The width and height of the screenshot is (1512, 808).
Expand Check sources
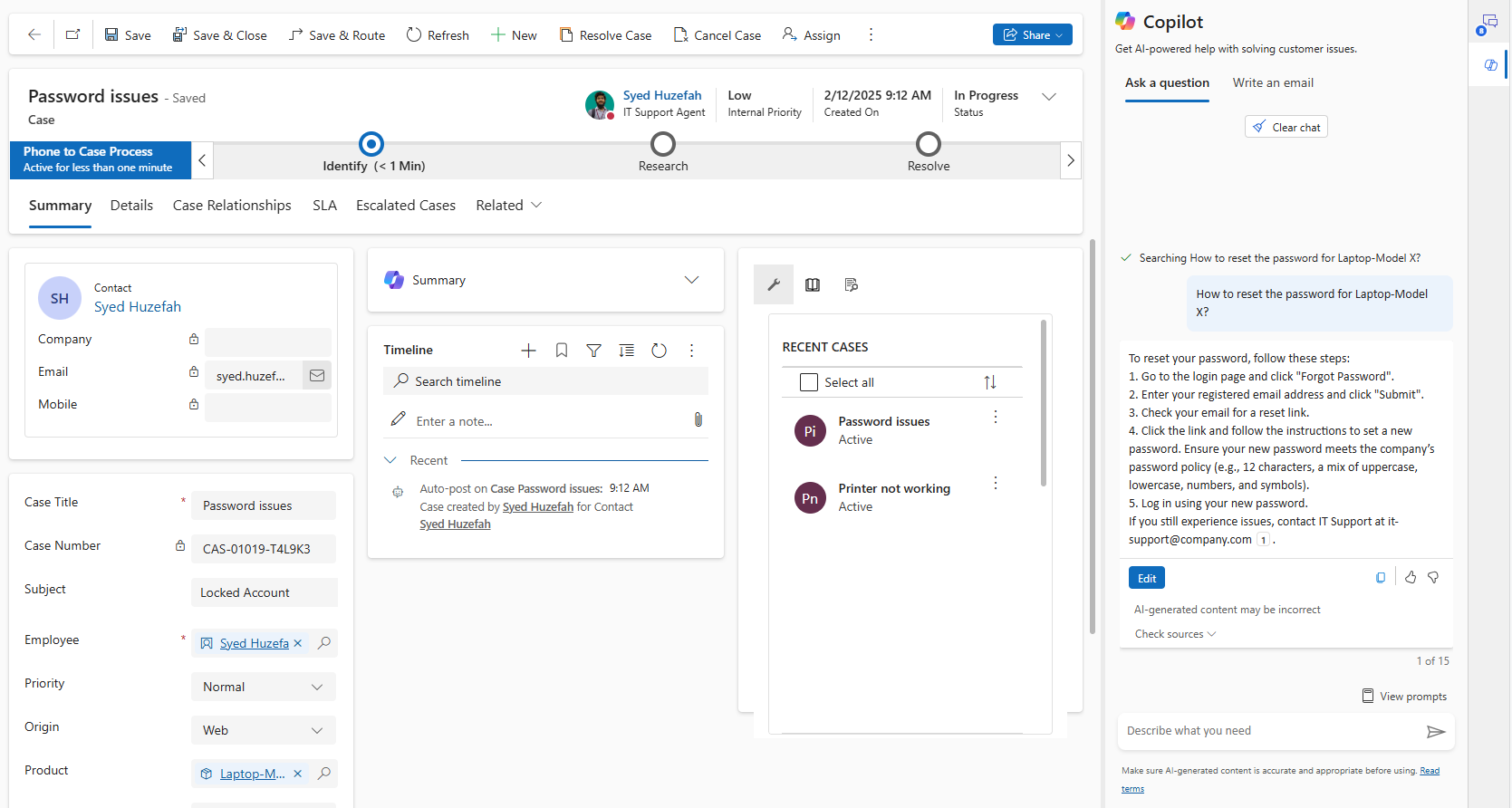point(1175,634)
